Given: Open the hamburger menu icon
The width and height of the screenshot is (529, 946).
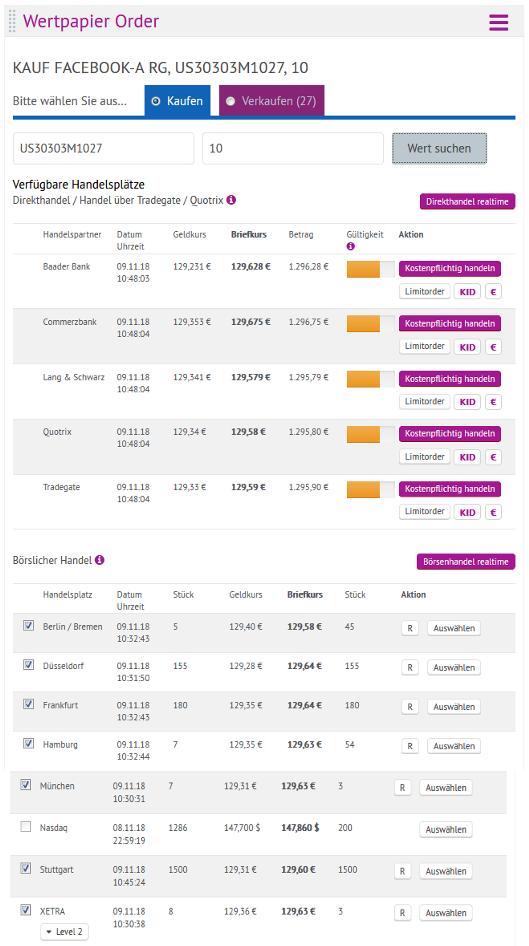Looking at the screenshot, I should (498, 22).
